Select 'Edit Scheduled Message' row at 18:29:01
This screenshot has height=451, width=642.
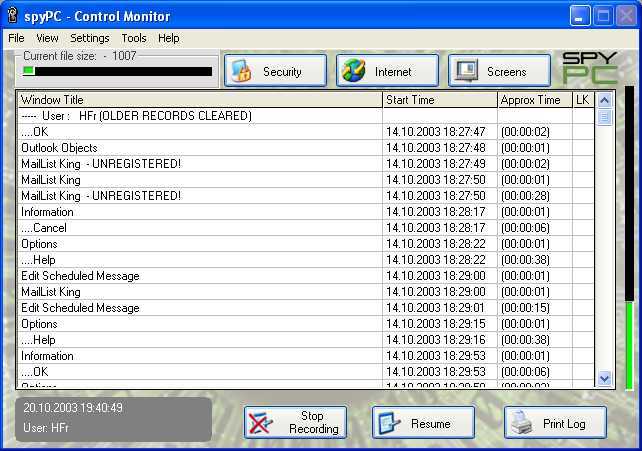tap(306, 308)
